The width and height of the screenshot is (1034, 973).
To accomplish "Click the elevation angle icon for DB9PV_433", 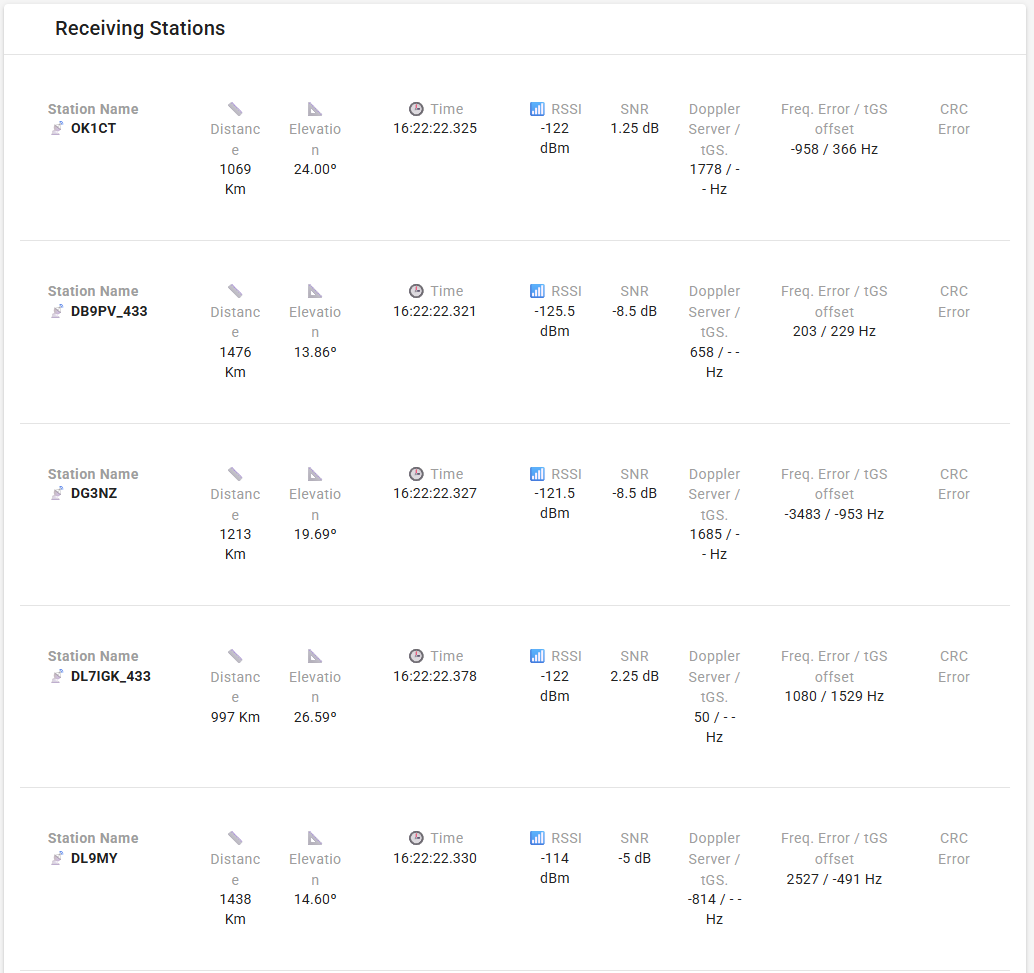I will pos(315,291).
